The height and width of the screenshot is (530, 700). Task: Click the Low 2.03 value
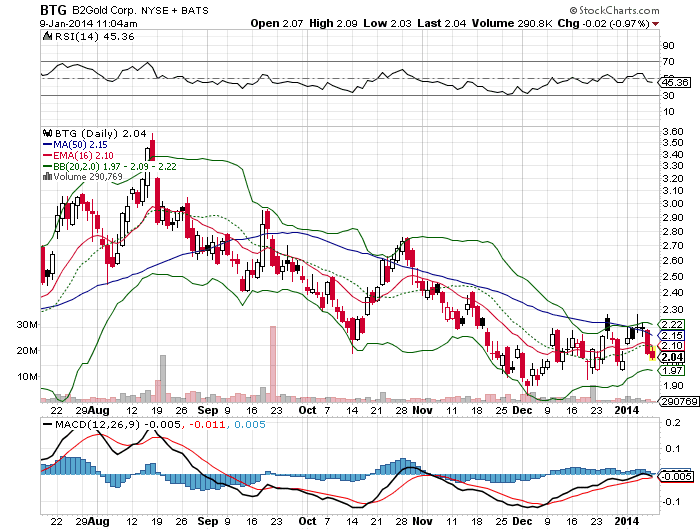(x=388, y=23)
